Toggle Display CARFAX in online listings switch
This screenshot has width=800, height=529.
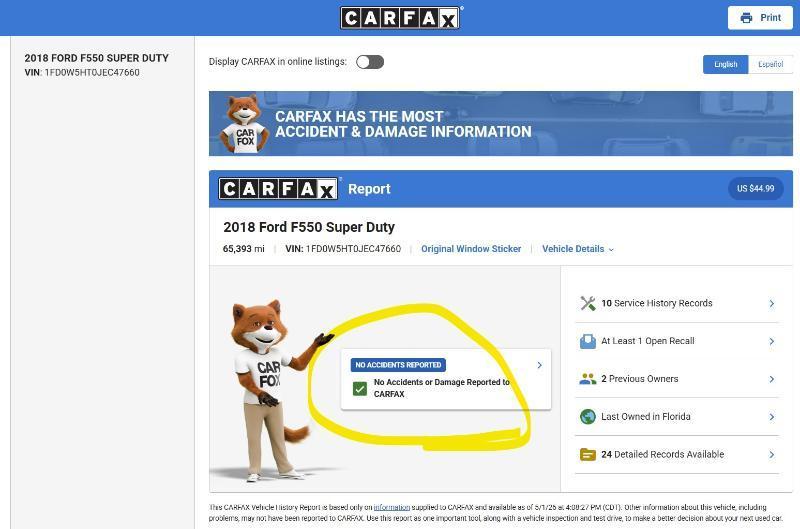point(370,62)
